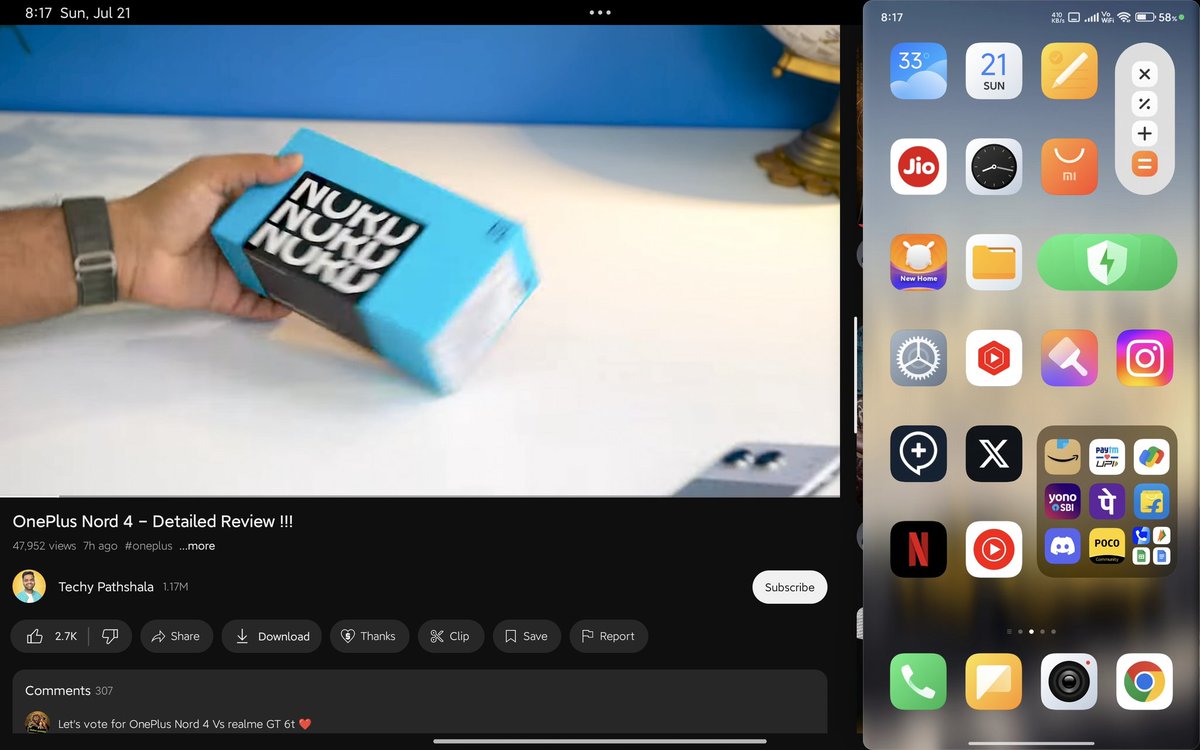Open the yellow Messages app in dock

994,682
